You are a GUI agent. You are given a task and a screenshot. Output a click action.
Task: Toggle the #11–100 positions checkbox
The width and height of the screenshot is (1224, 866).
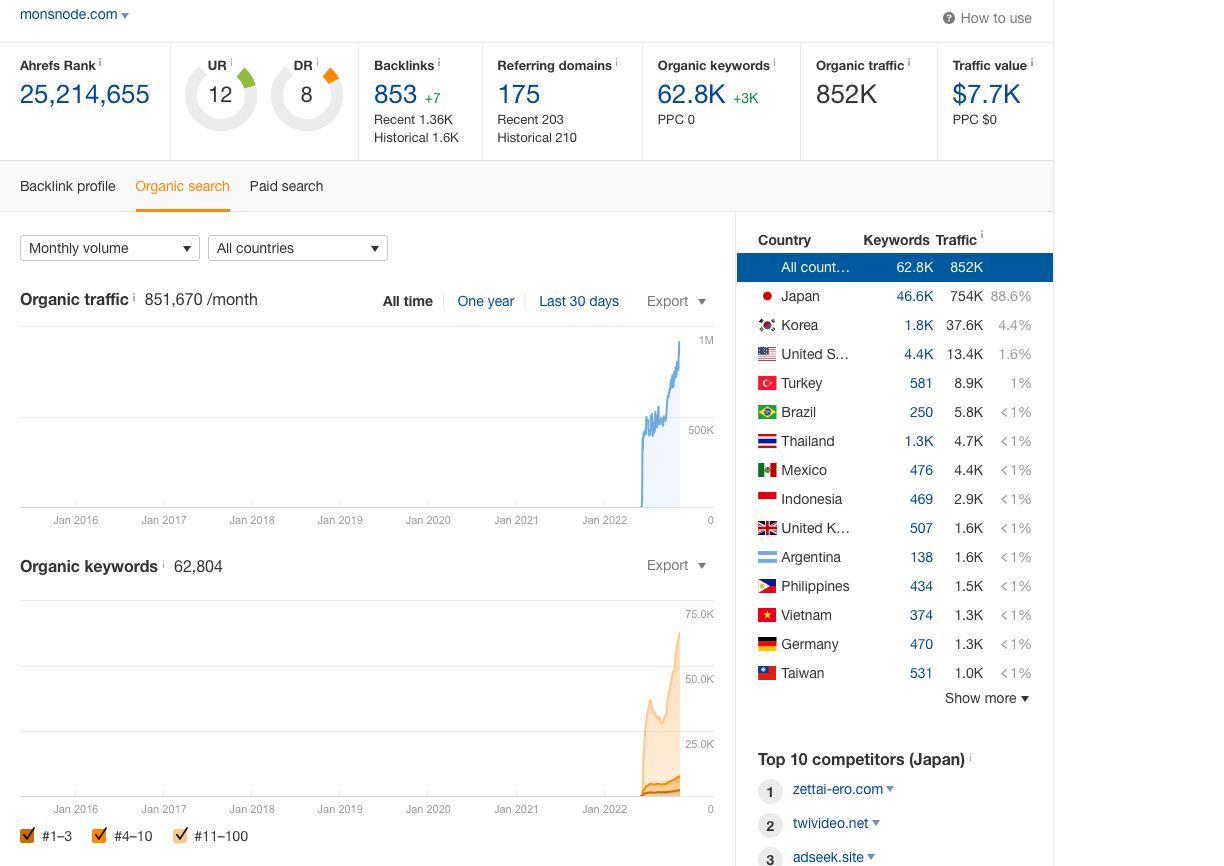[180, 835]
